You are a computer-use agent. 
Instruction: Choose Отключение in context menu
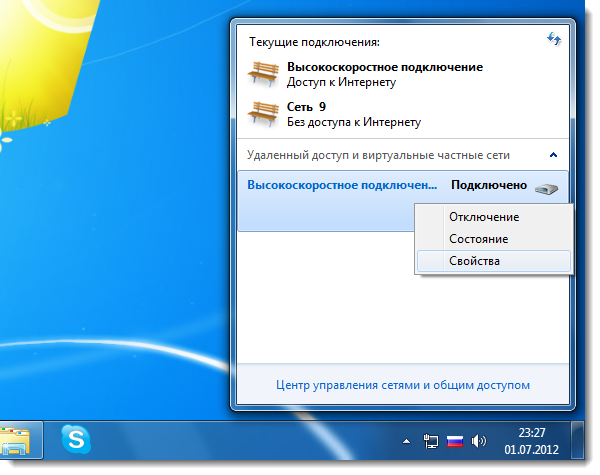coord(494,217)
